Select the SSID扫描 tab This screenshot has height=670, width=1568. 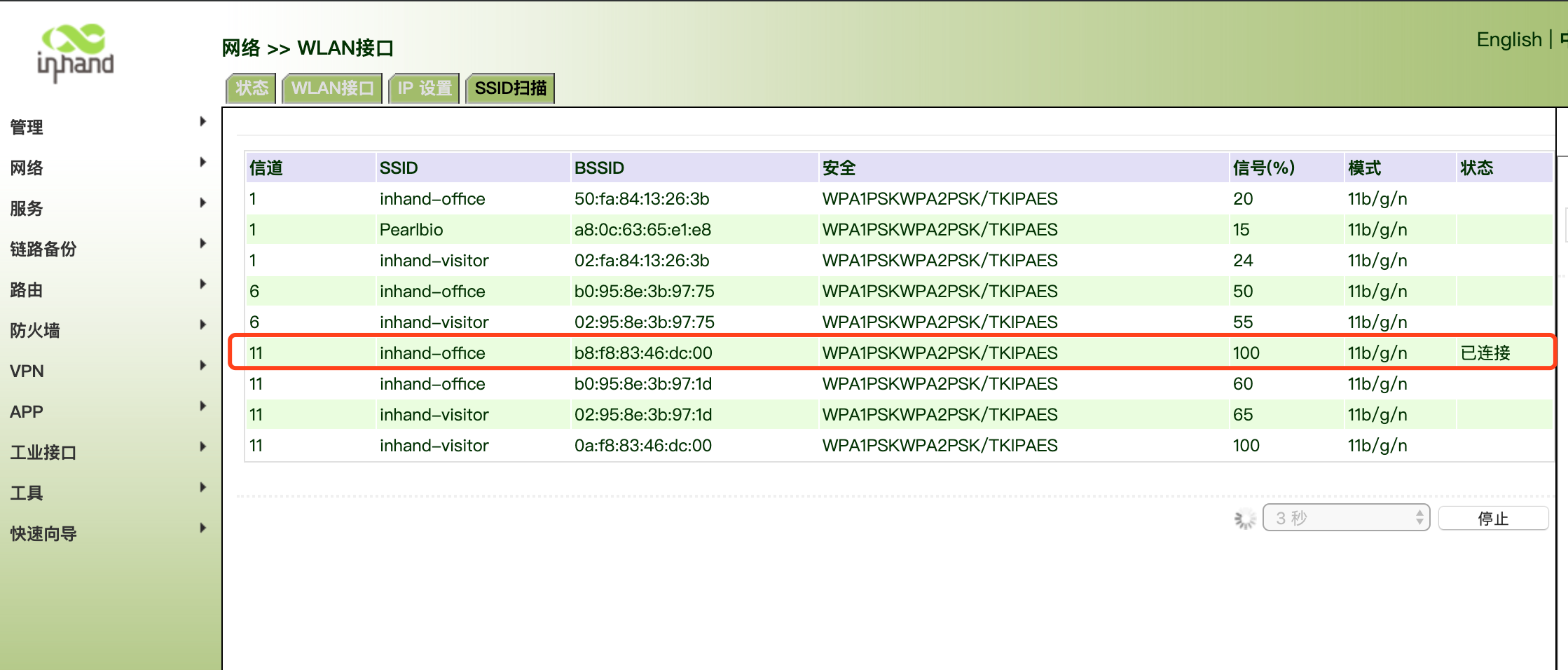510,88
